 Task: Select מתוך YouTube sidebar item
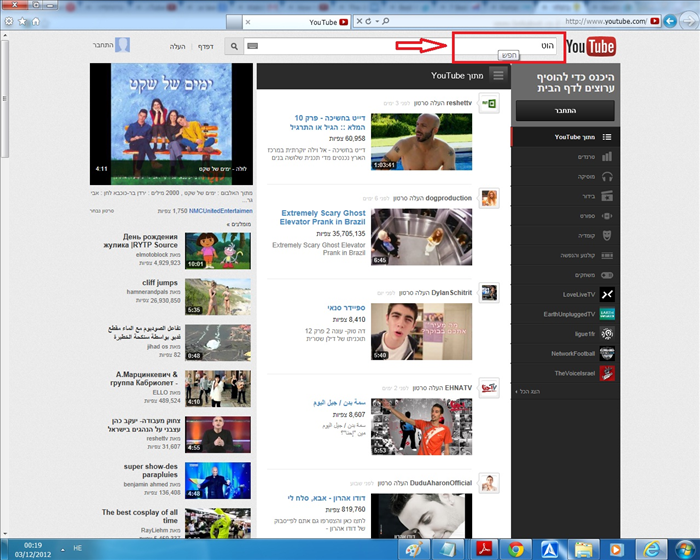tap(565, 137)
